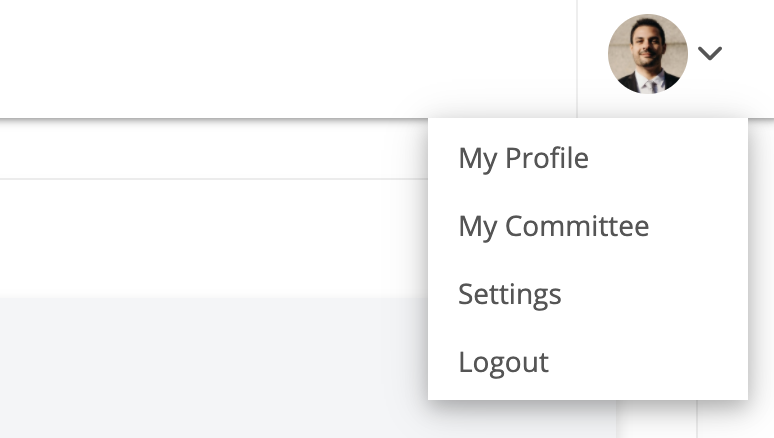Collapse the account menu chevron arrow
Viewport: 774px width, 438px height.
[x=710, y=53]
